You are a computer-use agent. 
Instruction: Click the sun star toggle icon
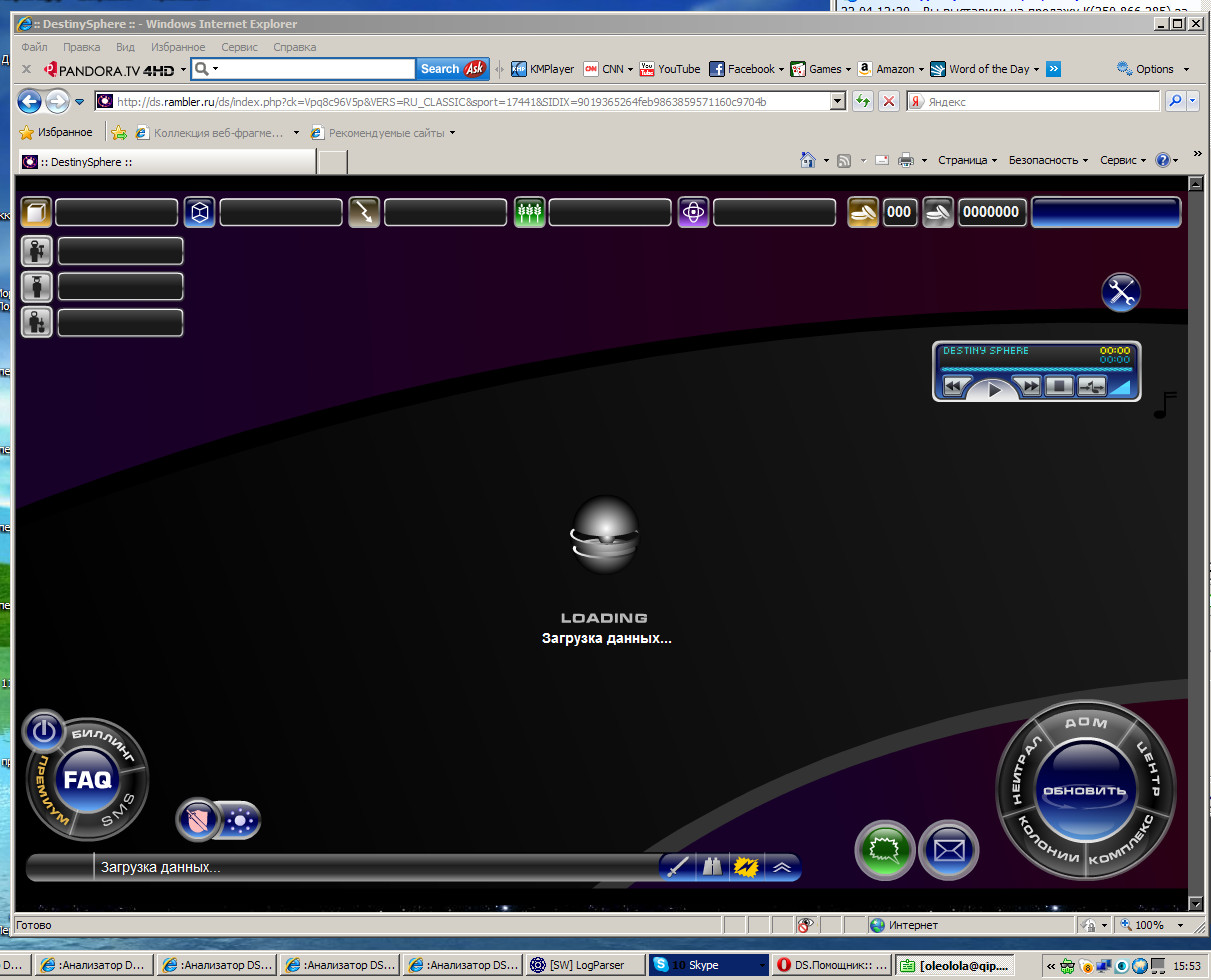[240, 821]
